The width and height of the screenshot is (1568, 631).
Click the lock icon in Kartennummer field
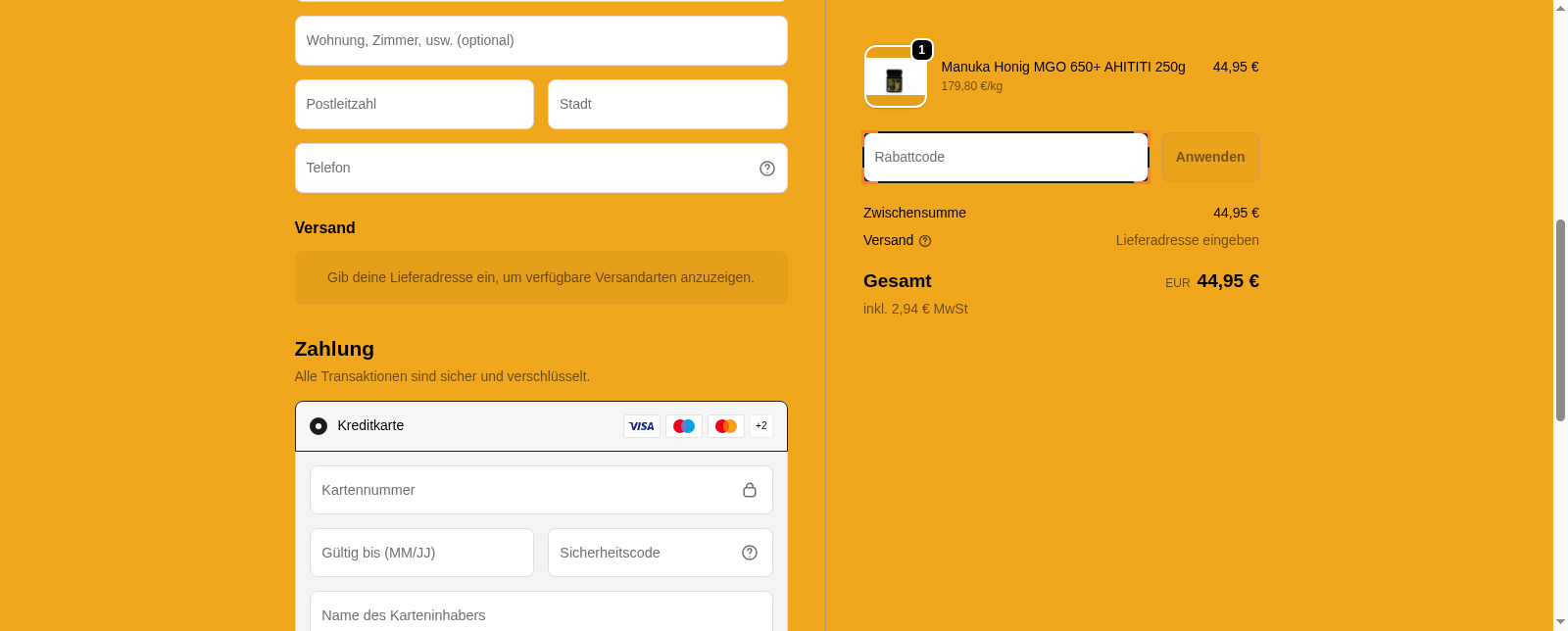pos(750,490)
